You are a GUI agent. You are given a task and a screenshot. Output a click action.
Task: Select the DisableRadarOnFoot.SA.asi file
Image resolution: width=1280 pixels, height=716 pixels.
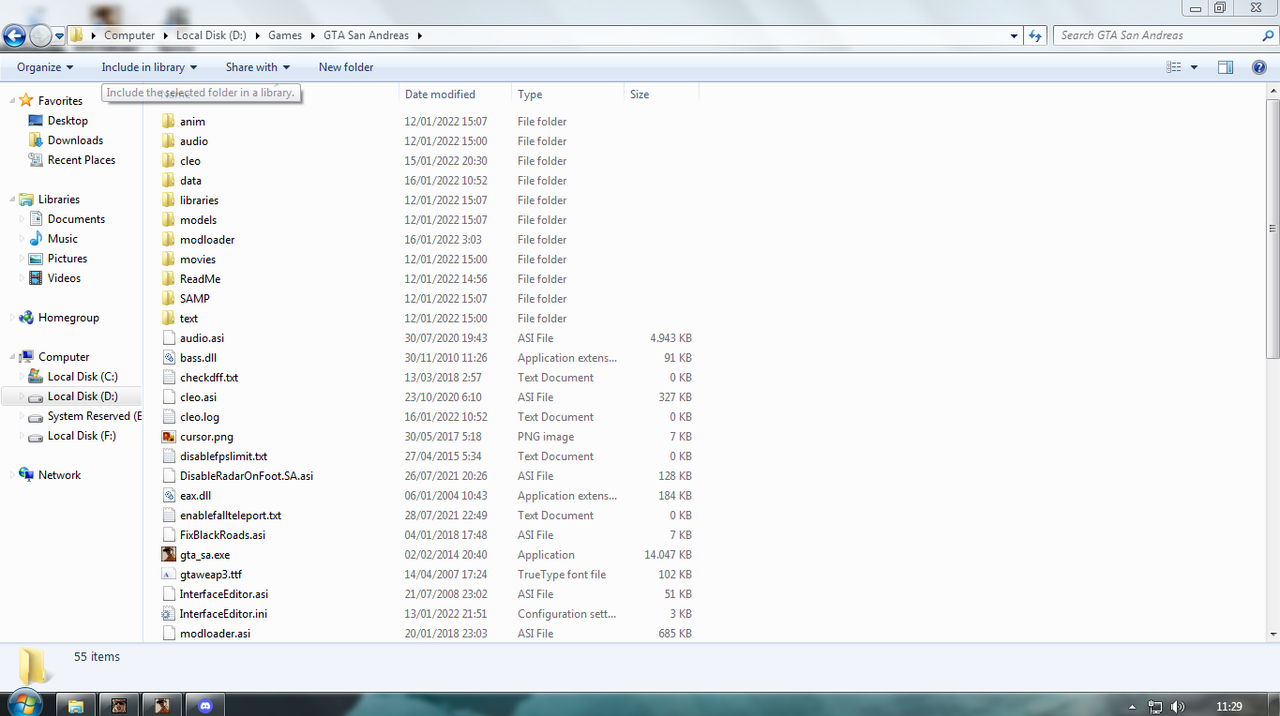[246, 476]
